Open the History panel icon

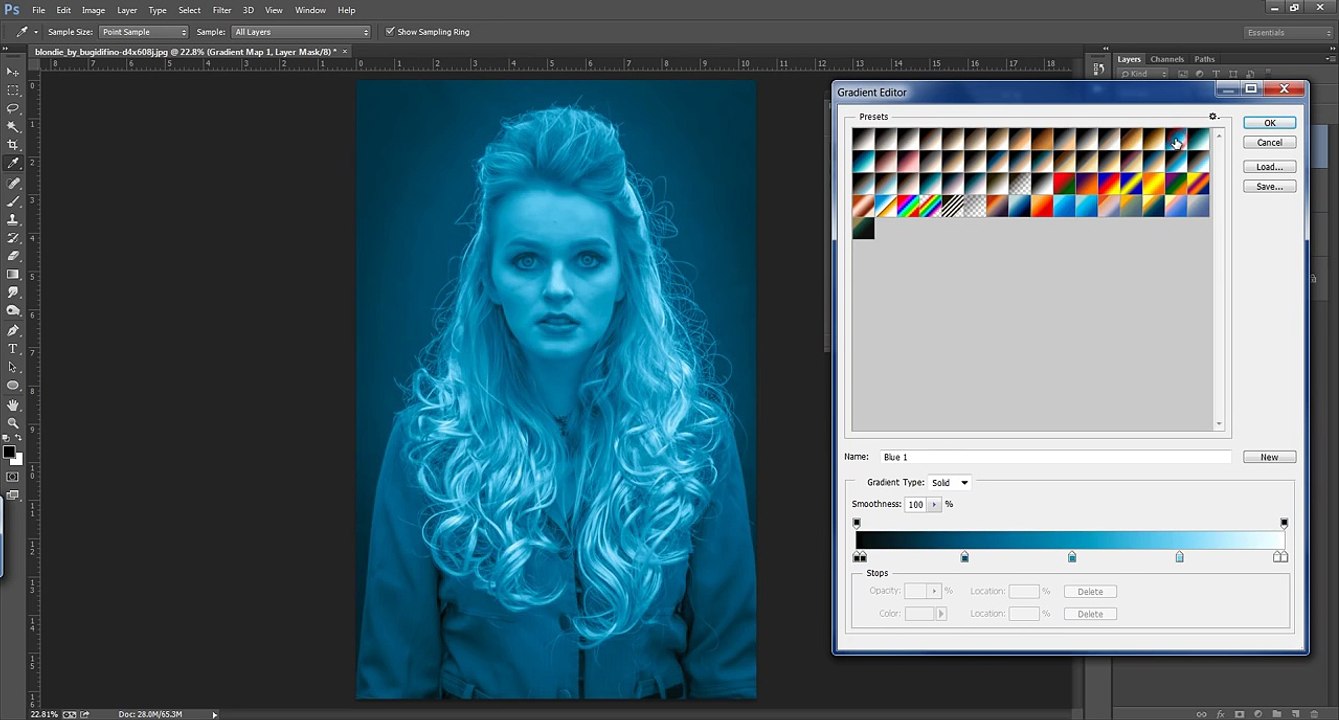pos(1099,69)
